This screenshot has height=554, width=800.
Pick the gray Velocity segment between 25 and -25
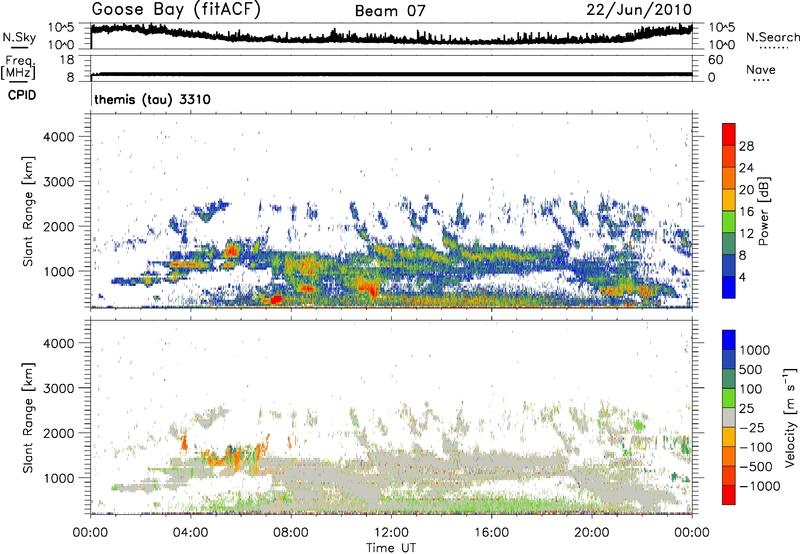(729, 417)
